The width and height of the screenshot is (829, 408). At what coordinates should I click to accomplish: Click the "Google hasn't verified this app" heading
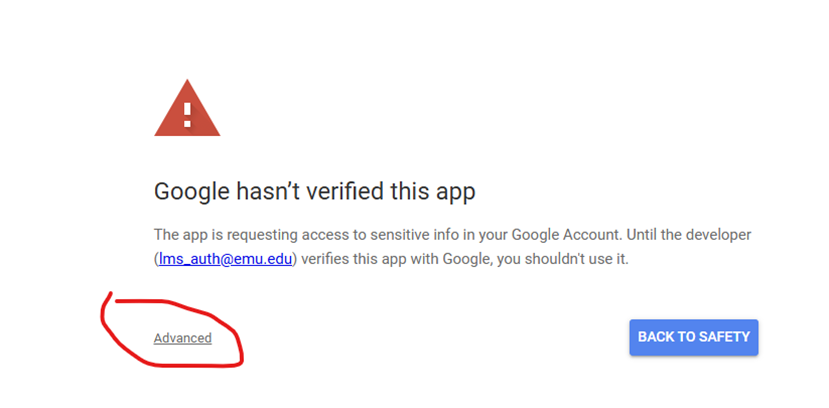pos(315,192)
